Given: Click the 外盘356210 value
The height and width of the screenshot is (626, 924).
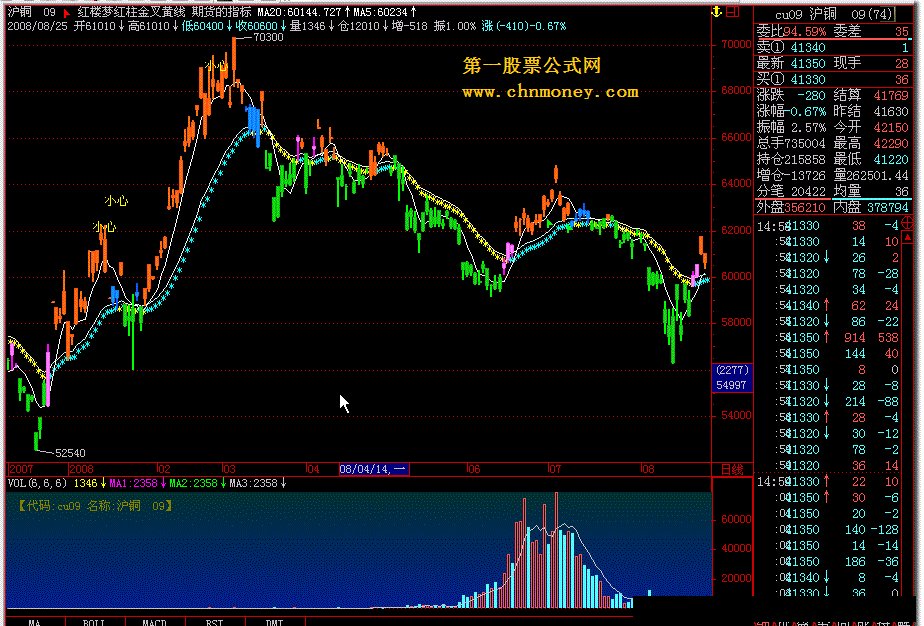Looking at the screenshot, I should point(791,207).
